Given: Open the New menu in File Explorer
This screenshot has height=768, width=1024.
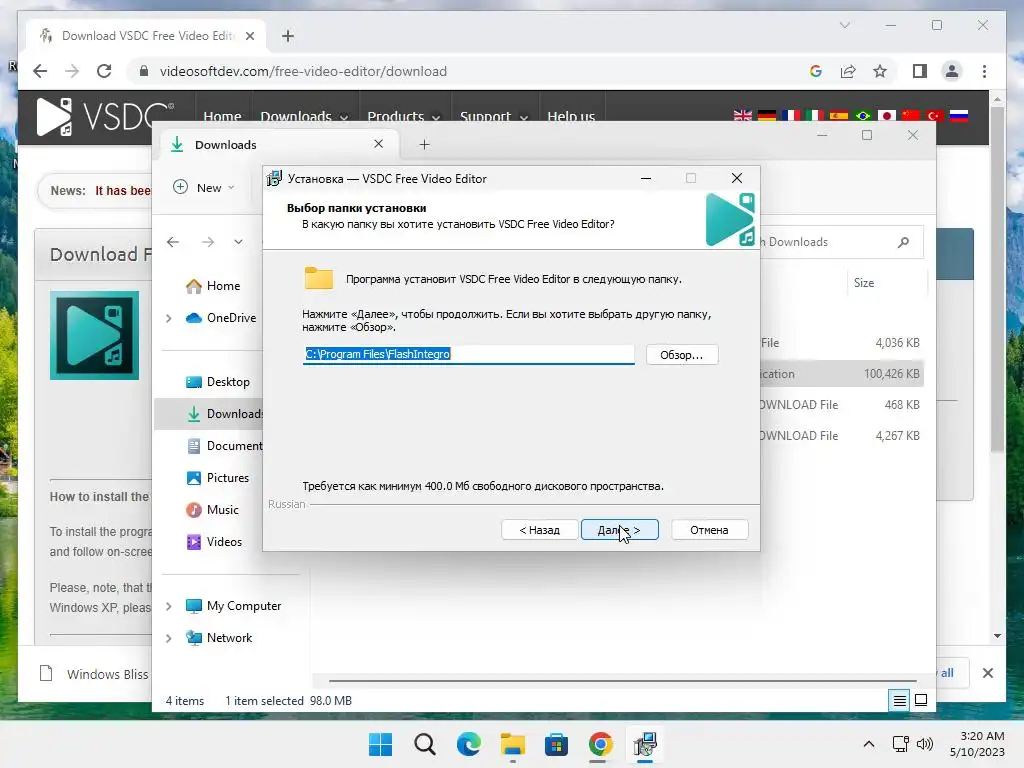Looking at the screenshot, I should pos(204,187).
